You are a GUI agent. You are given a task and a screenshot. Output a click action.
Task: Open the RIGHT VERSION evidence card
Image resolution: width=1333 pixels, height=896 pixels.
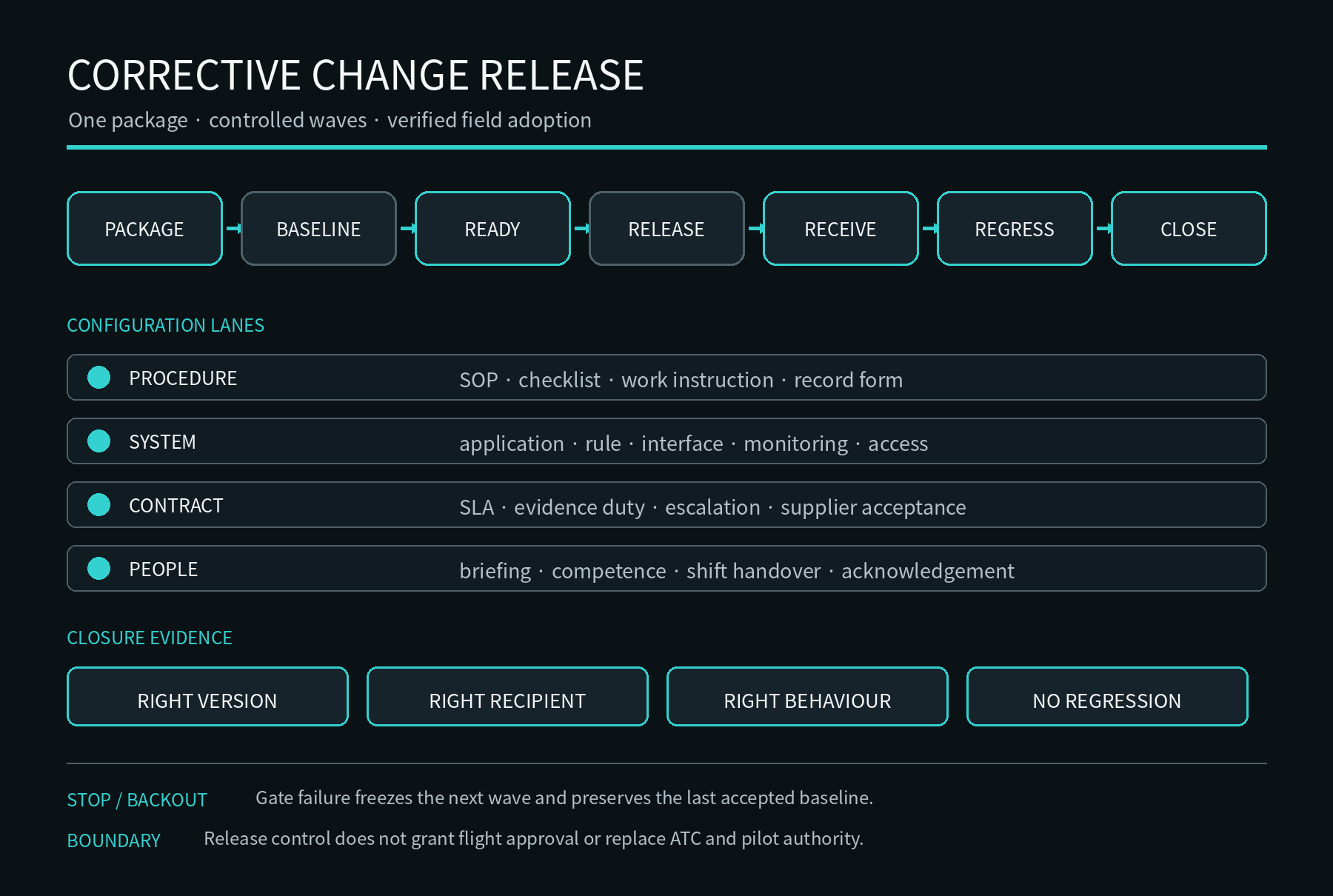pos(207,697)
